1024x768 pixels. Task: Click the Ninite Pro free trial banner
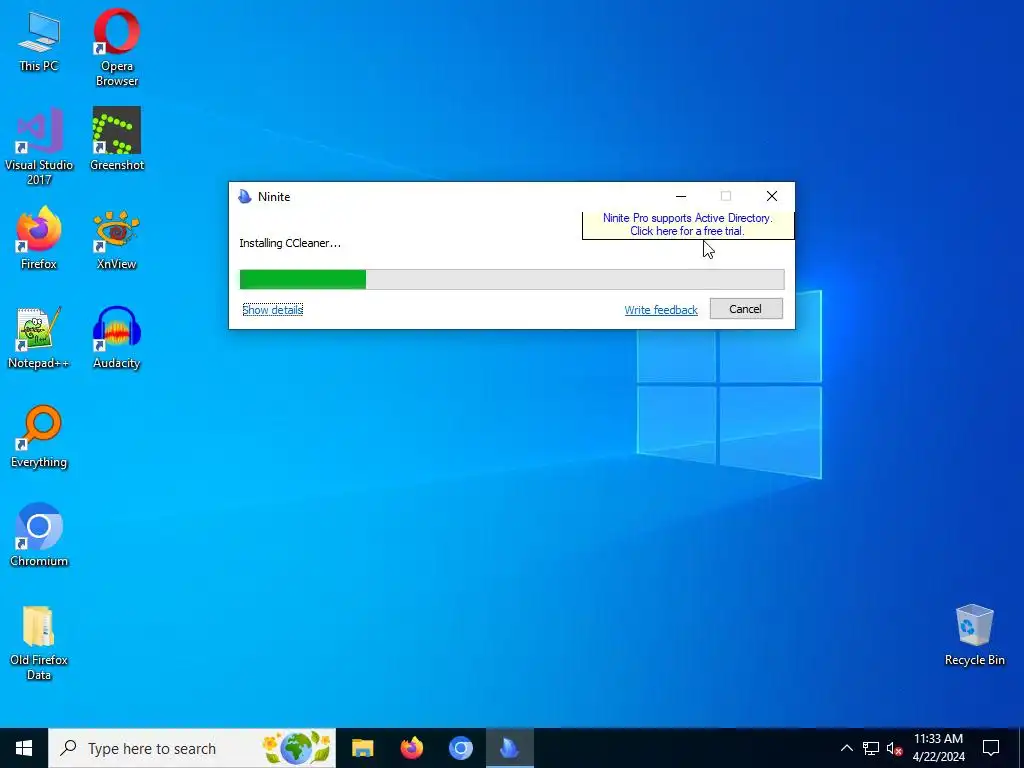688,225
